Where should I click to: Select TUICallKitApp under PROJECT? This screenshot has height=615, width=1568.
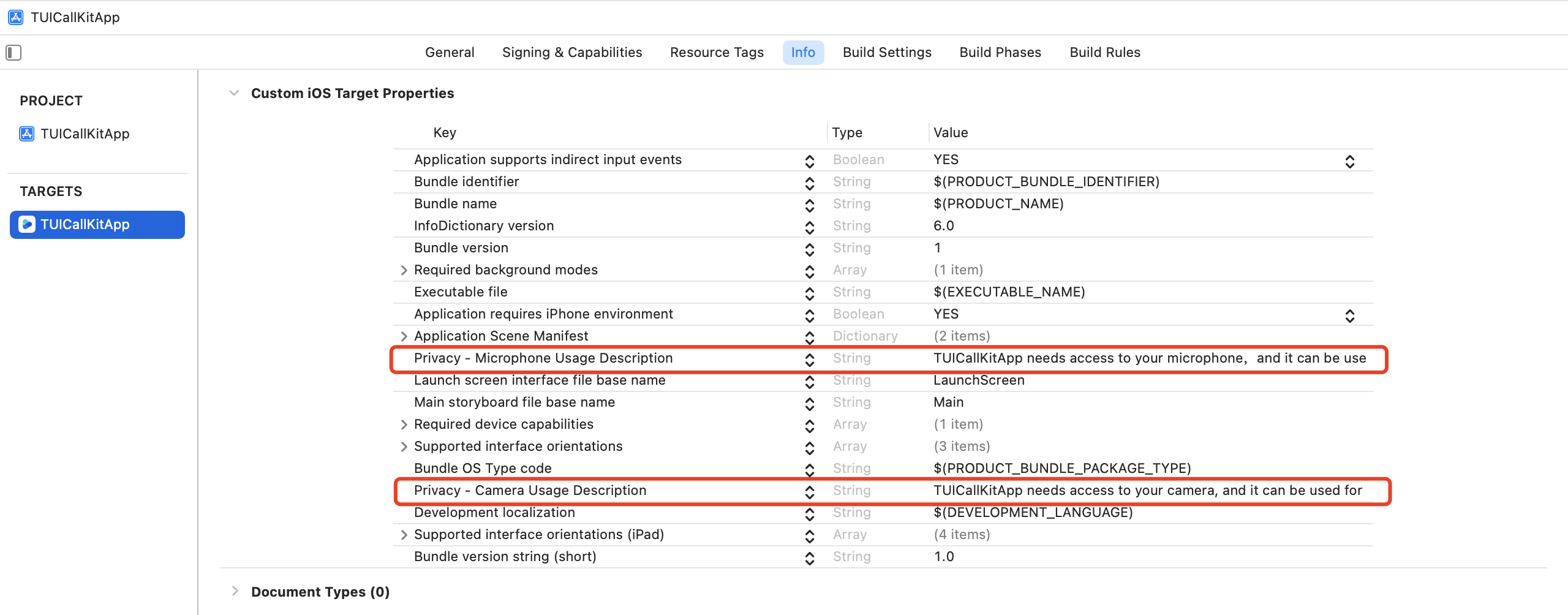click(75, 134)
